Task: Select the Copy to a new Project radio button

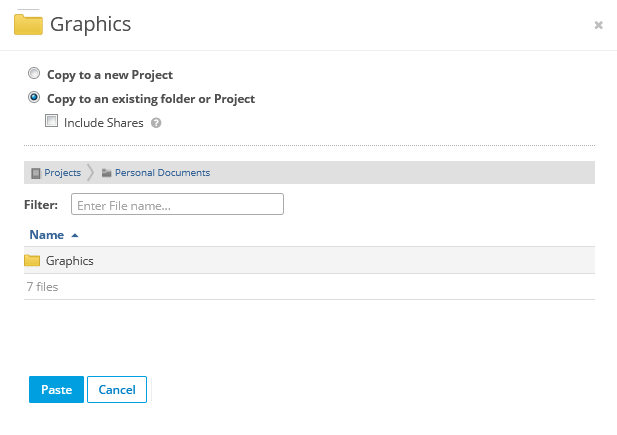Action: (35, 74)
